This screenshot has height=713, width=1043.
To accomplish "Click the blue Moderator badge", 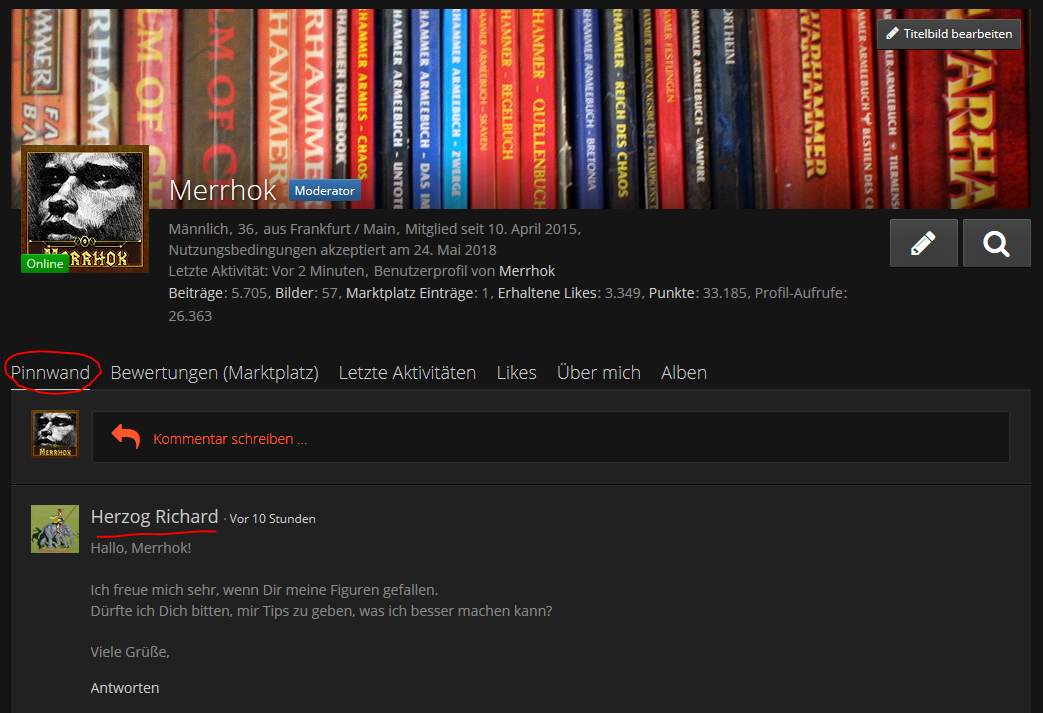I will click(x=324, y=191).
